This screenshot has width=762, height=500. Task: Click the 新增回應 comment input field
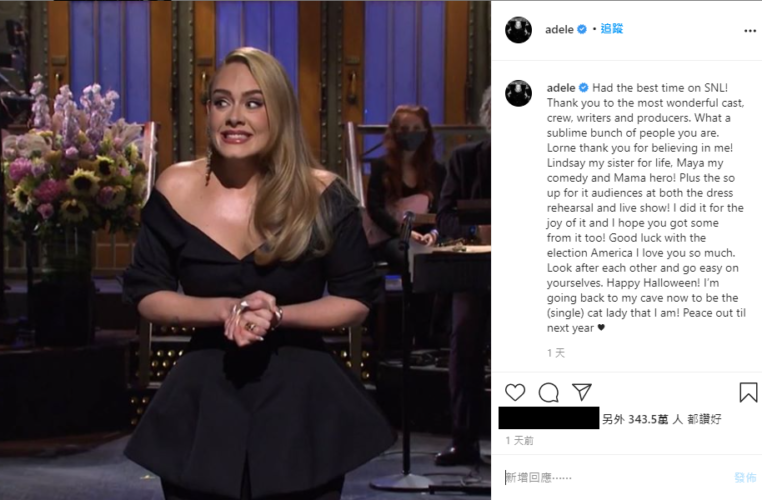click(615, 478)
